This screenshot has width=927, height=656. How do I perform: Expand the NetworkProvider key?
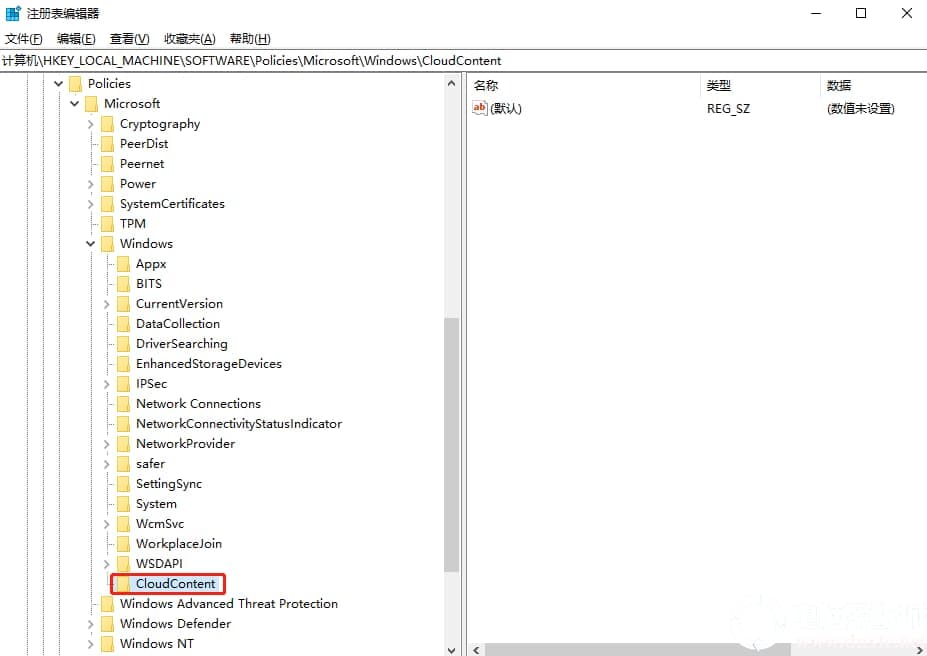[x=106, y=444]
